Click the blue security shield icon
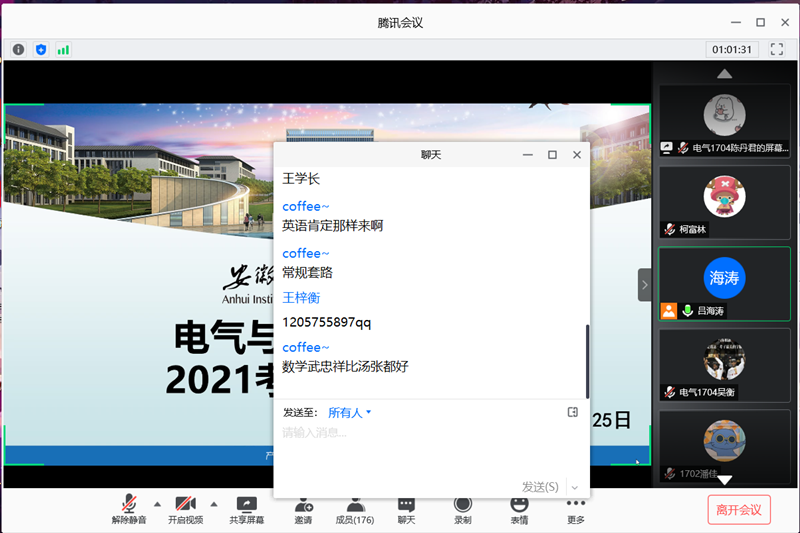800x533 pixels. 41,49
